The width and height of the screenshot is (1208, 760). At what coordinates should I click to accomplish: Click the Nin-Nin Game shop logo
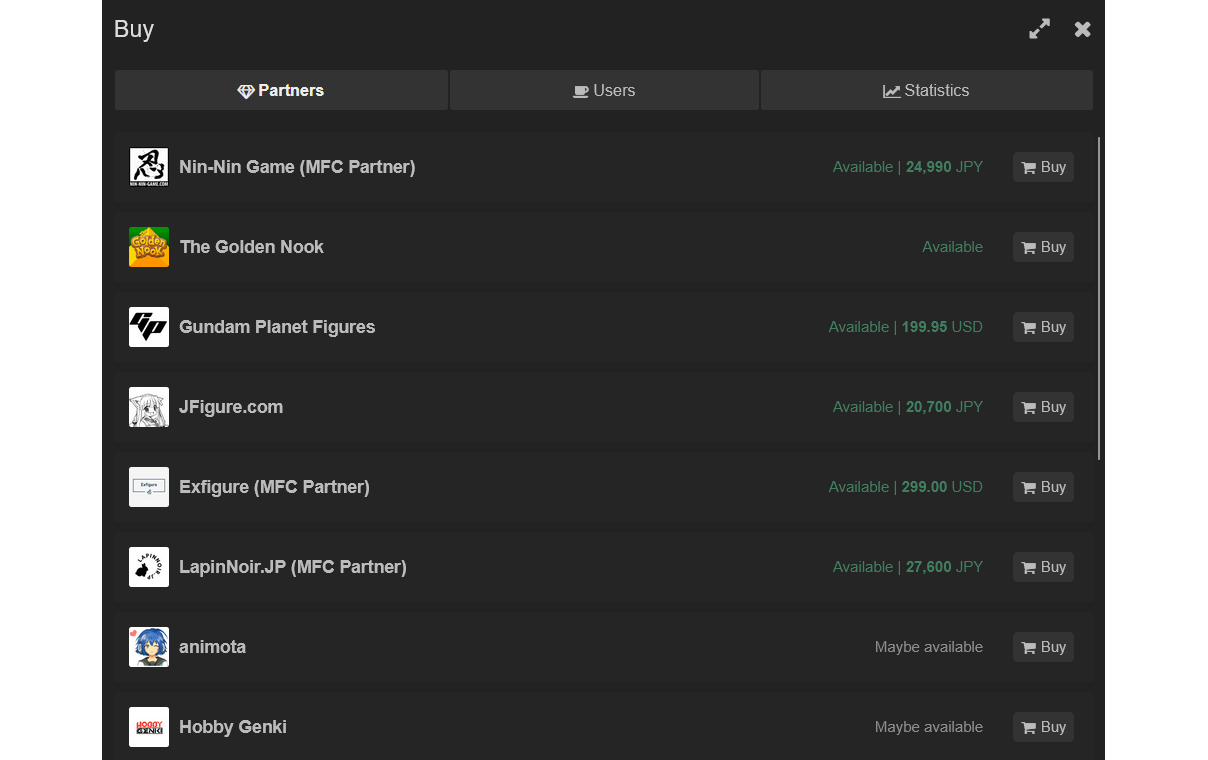149,167
